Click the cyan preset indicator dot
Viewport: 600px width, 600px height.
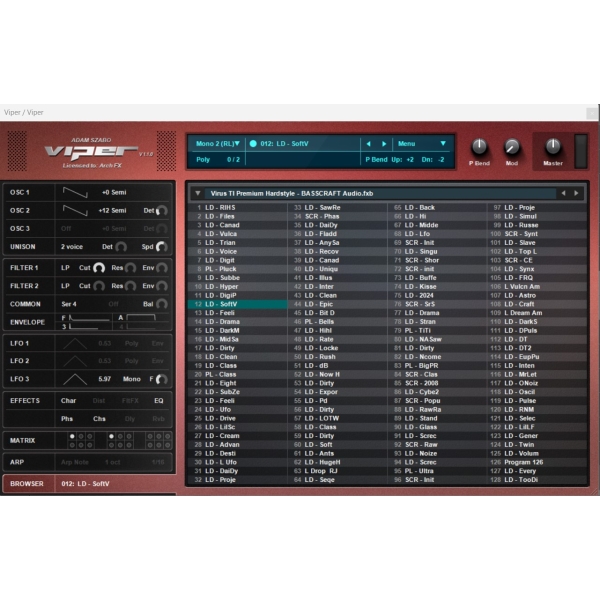click(253, 144)
